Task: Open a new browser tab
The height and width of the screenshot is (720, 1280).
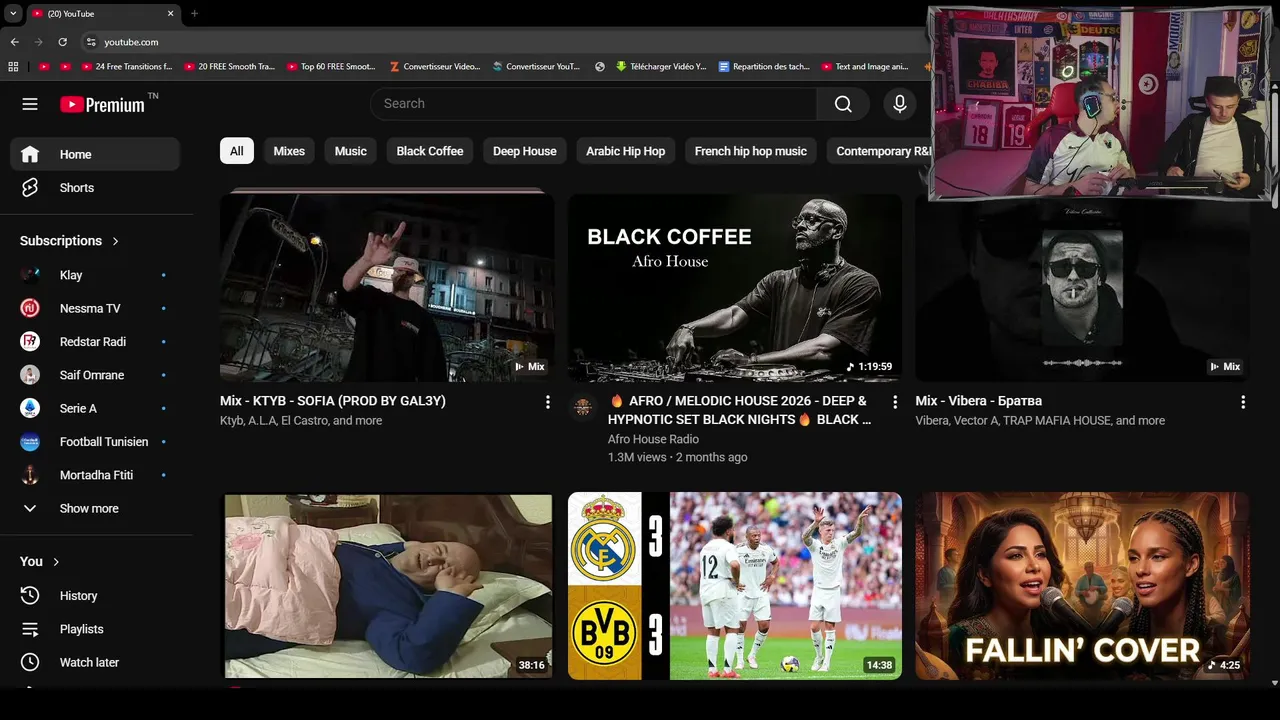Action: (194, 14)
